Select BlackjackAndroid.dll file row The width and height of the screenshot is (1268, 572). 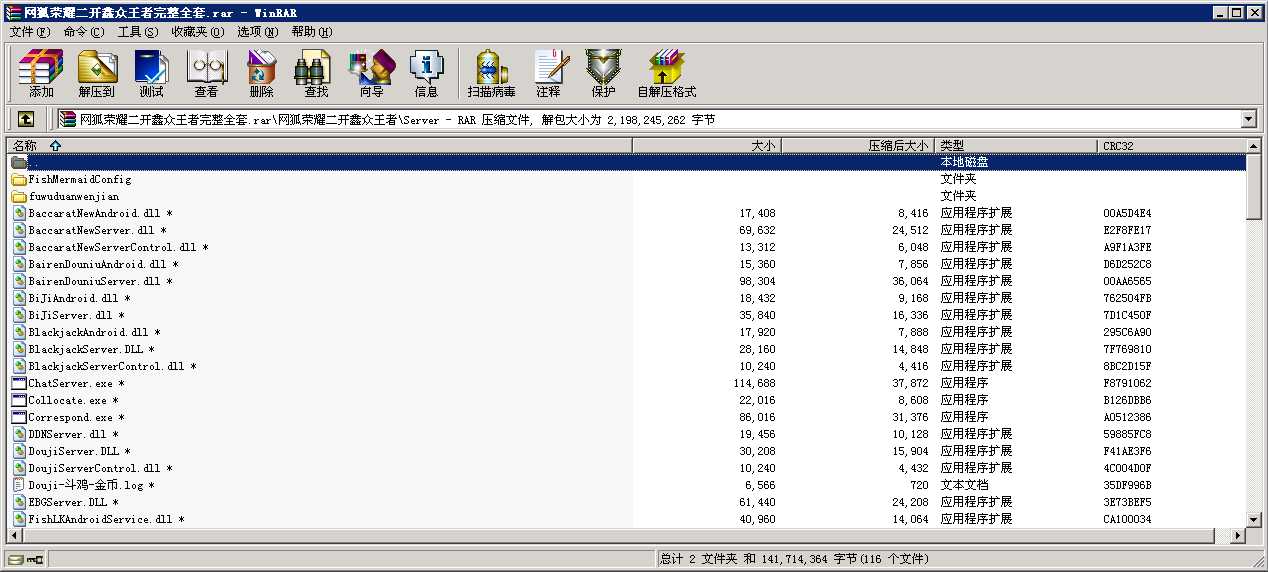[x=627, y=332]
